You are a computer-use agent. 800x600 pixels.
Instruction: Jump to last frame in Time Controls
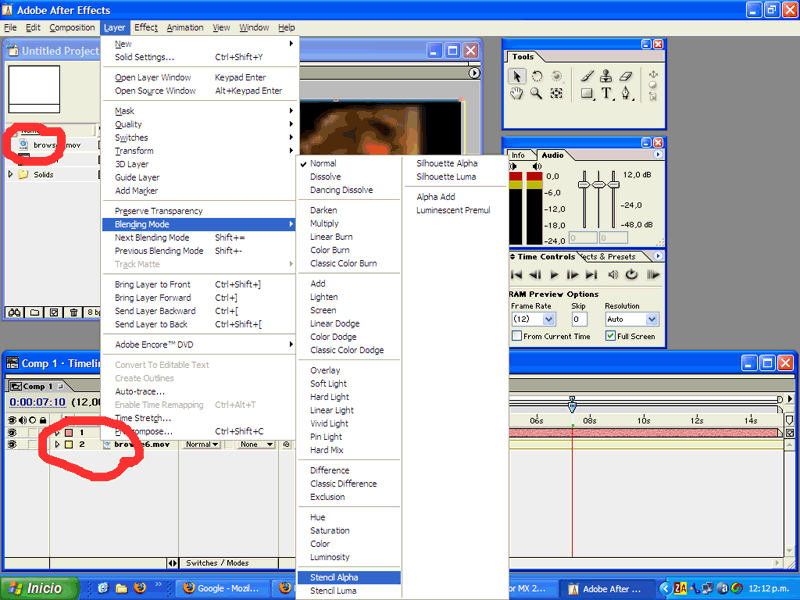pos(591,275)
